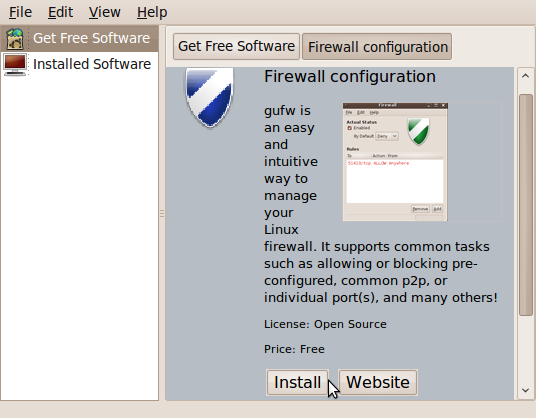Open the Website button
This screenshot has height=418, width=536.
pos(378,382)
